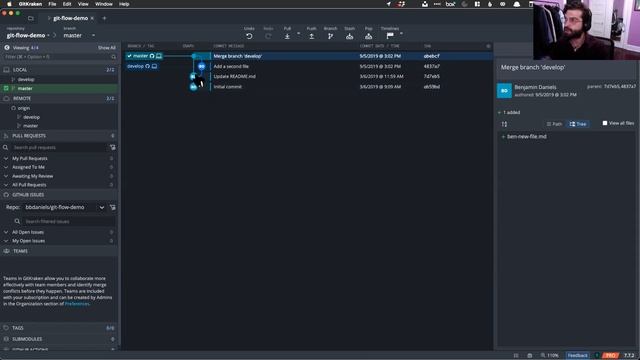Click the Initial commit graph node
640x360 pixels.
click(x=193, y=87)
